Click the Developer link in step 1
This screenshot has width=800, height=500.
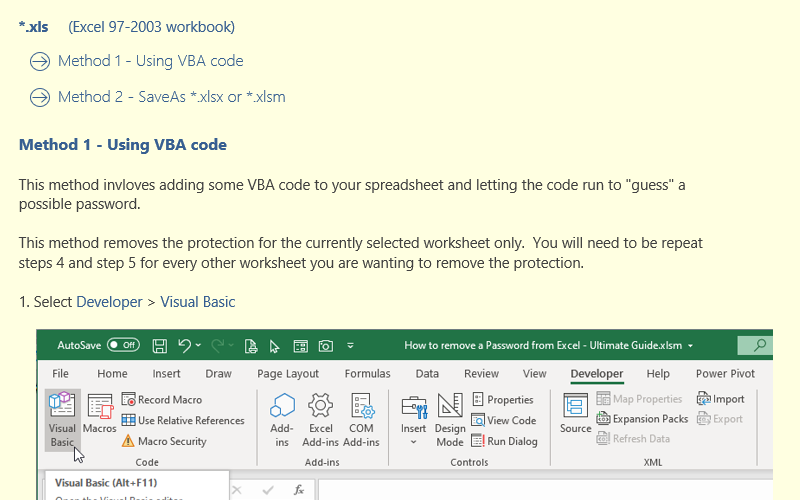109,302
